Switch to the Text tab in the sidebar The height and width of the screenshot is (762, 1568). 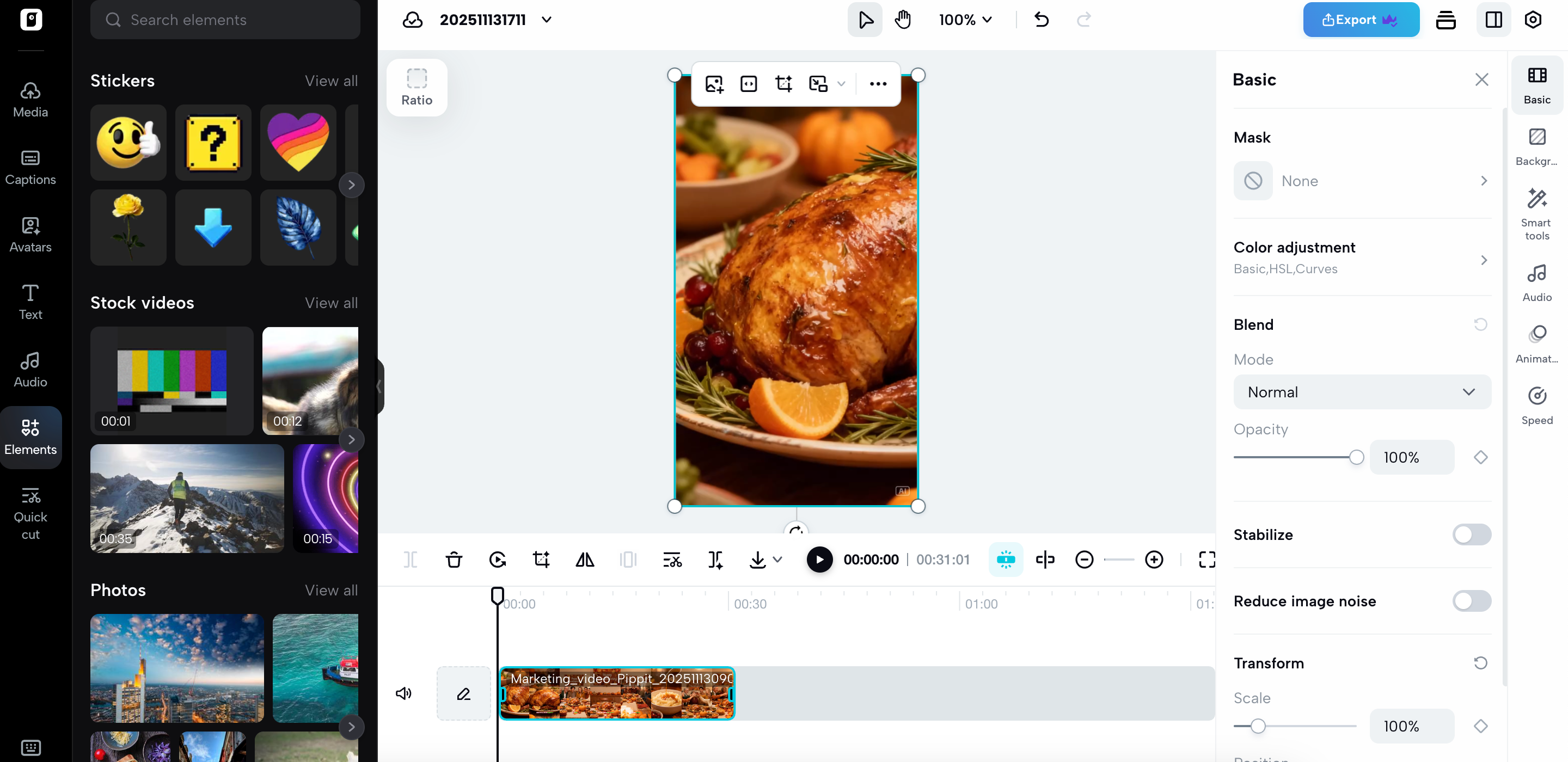point(30,302)
